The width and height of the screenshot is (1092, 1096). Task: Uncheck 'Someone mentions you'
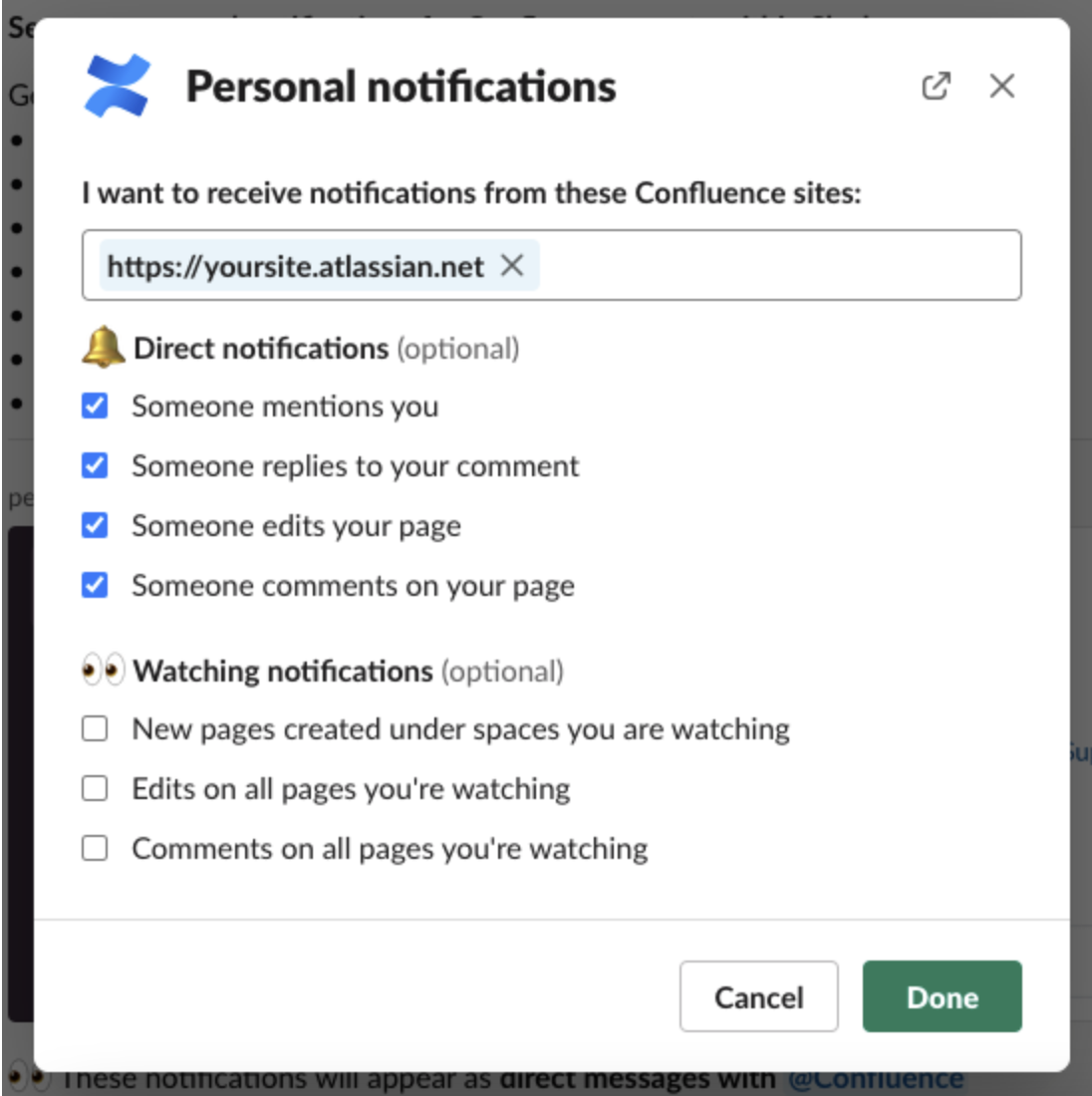95,406
